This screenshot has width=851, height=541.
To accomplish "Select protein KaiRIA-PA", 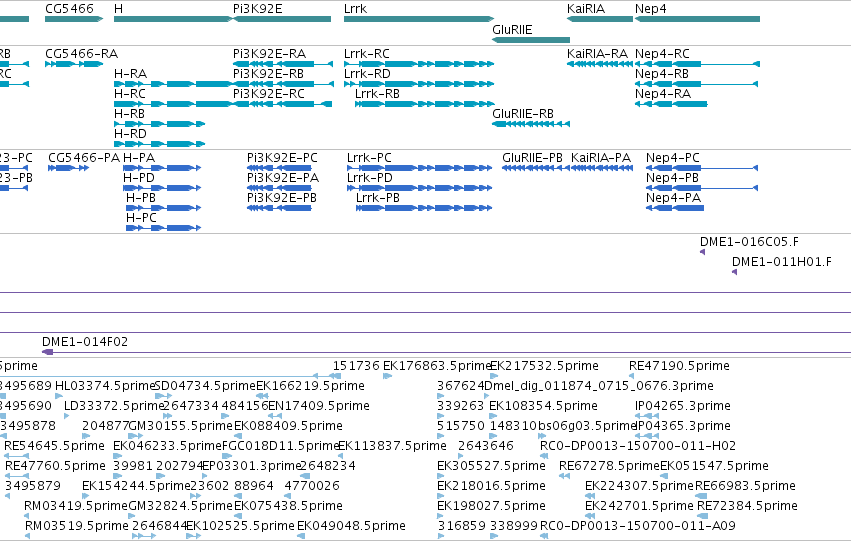I will [602, 168].
